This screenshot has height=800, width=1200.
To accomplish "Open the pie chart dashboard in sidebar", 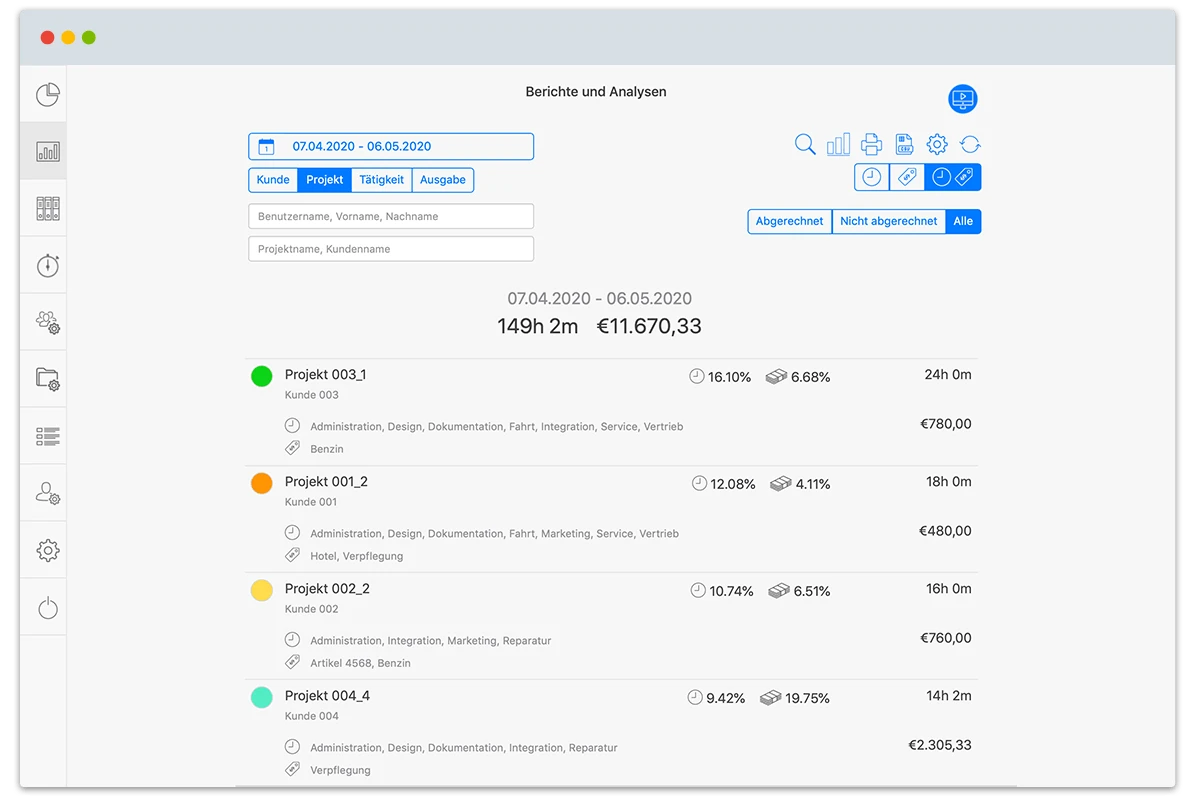I will (x=47, y=94).
